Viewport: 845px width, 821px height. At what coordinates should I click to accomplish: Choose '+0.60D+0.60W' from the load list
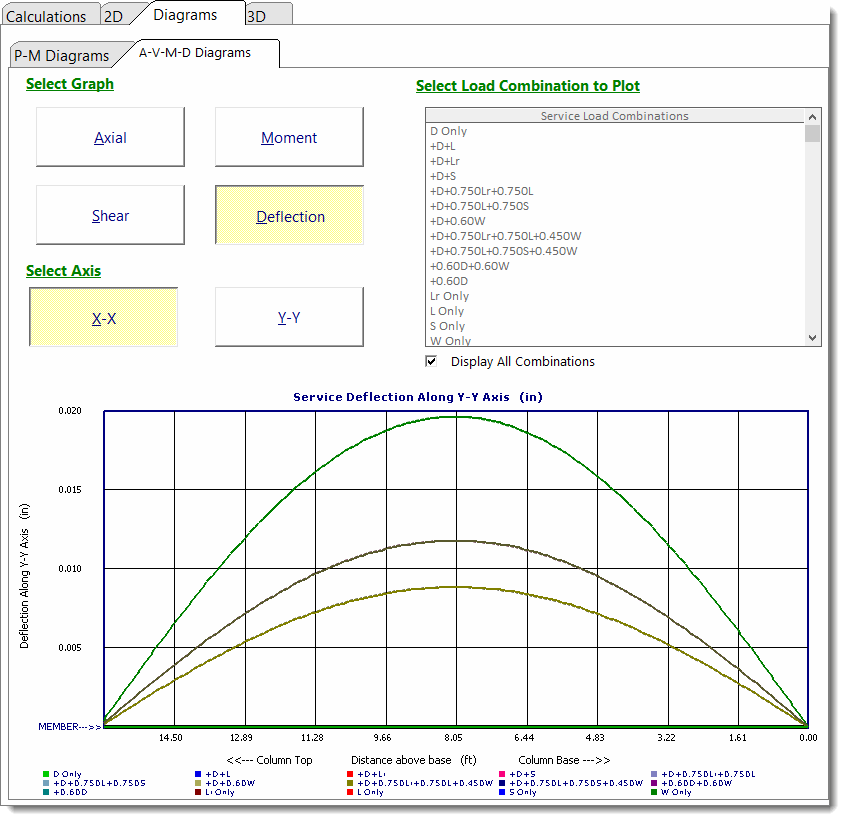tap(469, 266)
